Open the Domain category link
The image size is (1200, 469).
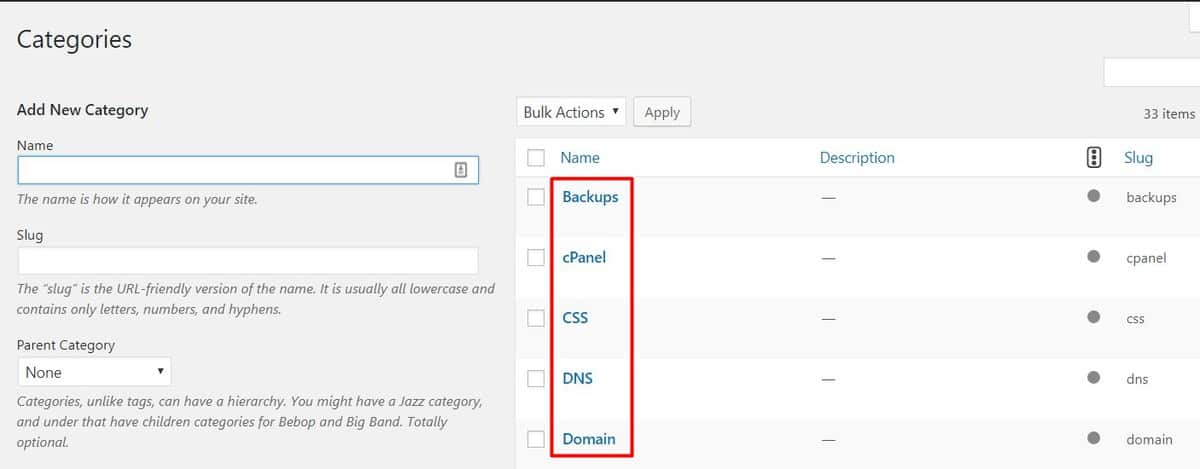coord(589,438)
